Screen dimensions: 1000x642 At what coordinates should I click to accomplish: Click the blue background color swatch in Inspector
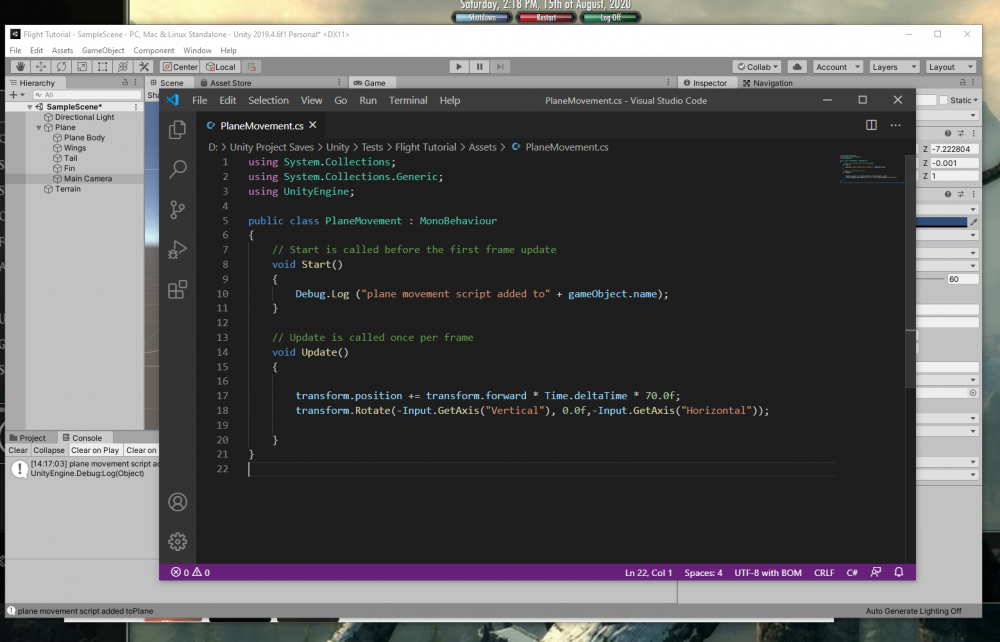click(941, 222)
